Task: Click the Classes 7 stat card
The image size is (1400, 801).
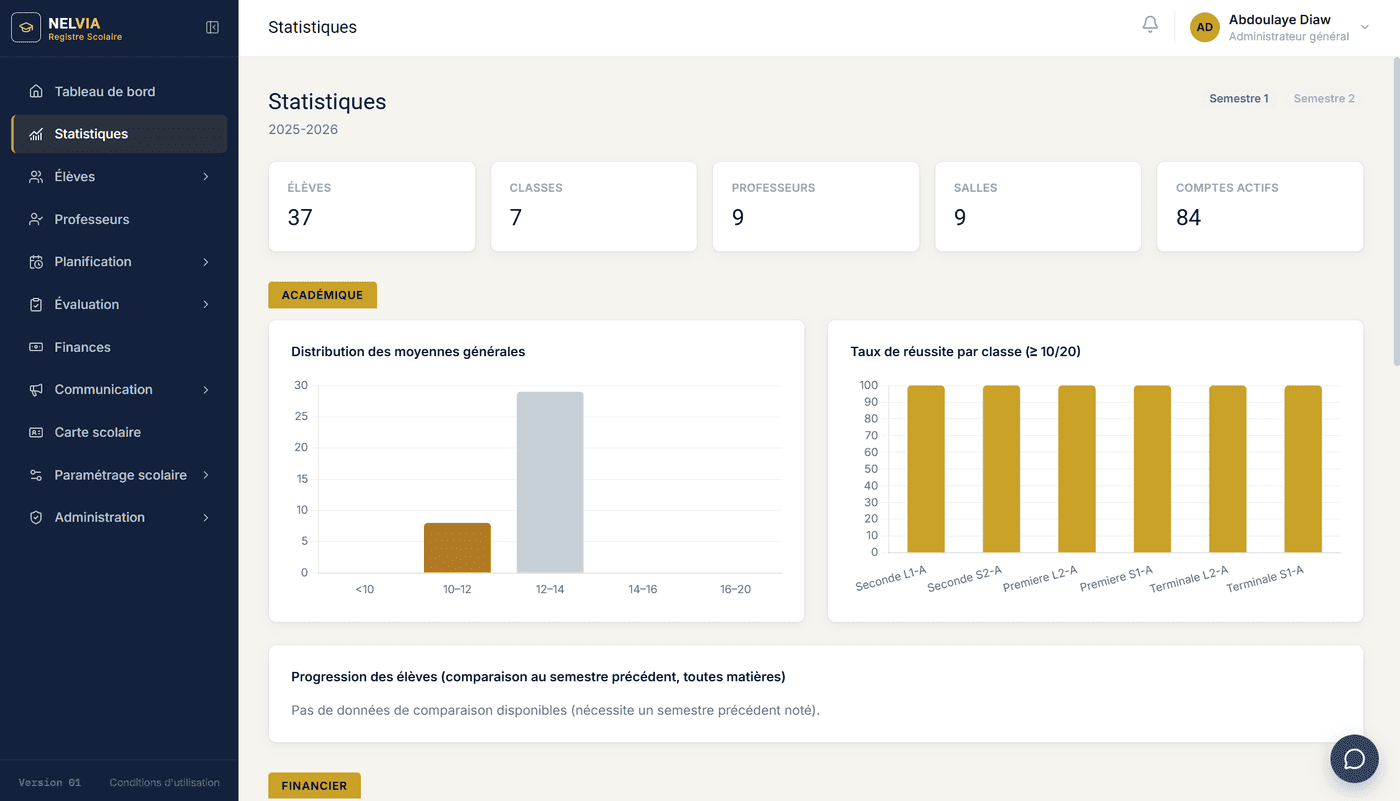Action: 594,207
